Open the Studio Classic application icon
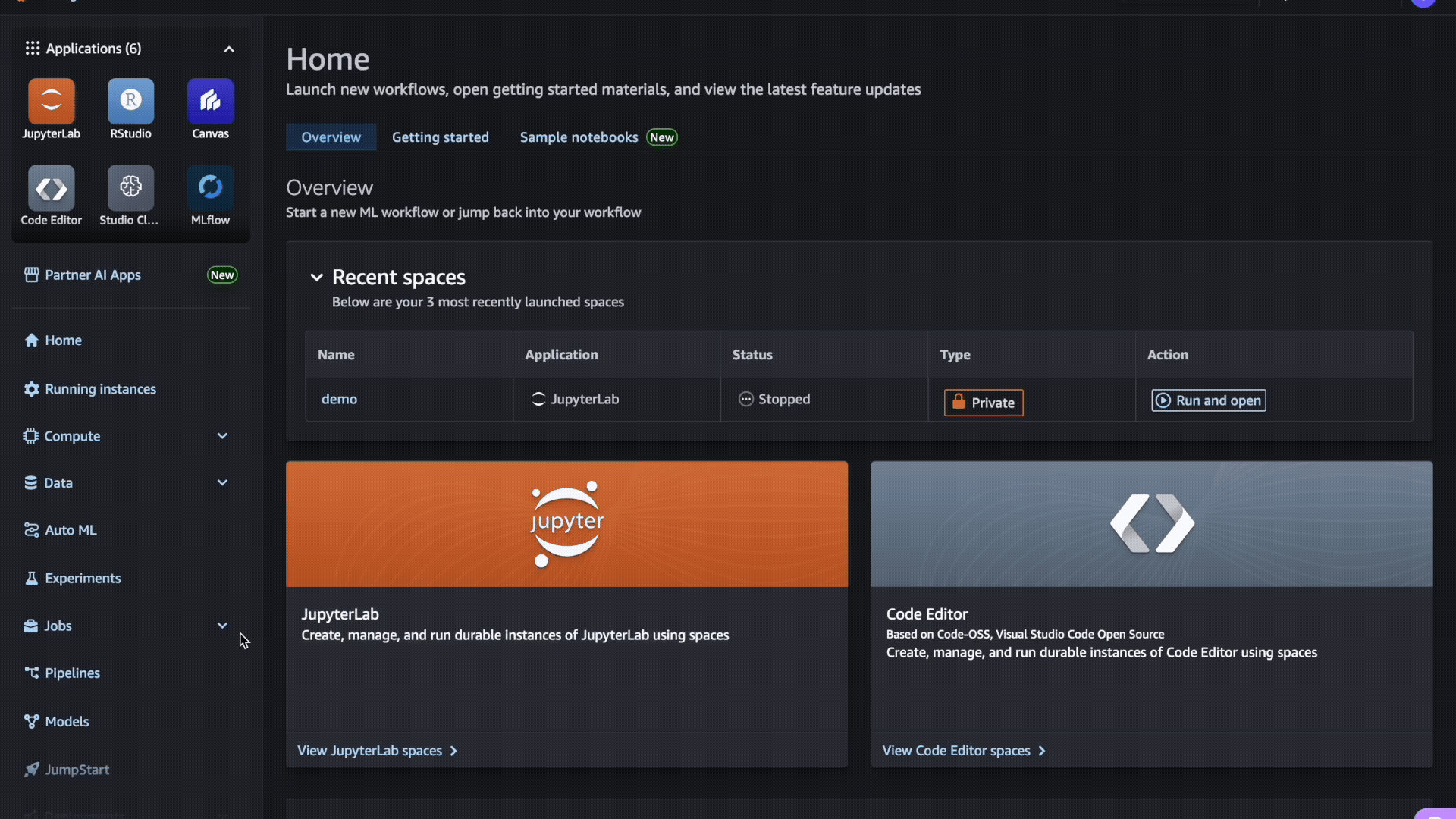 130,188
